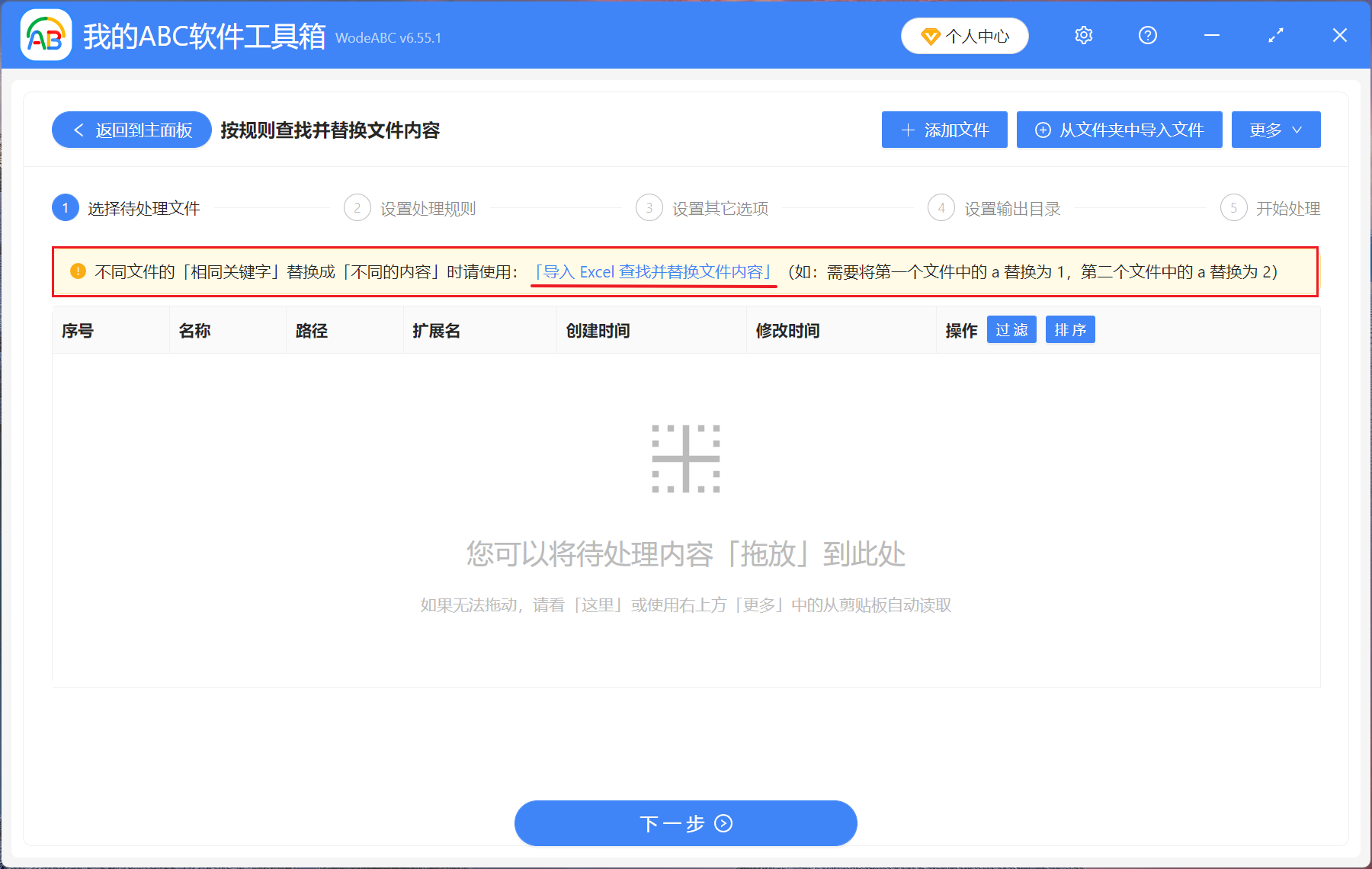Click the plus icon on 添加文件
The image size is (1372, 869).
908,130
